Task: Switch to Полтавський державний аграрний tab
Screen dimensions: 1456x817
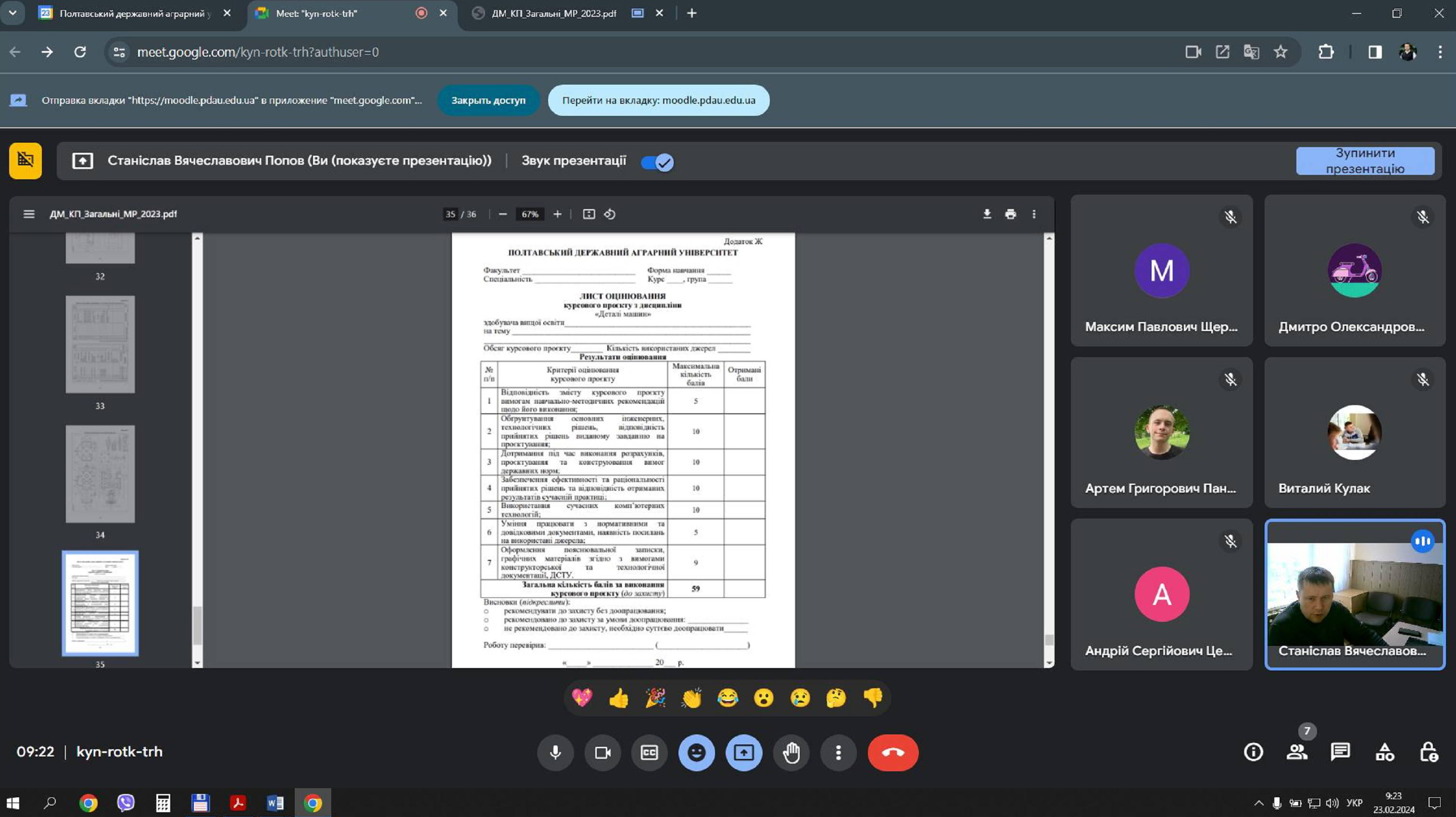Action: click(135, 13)
